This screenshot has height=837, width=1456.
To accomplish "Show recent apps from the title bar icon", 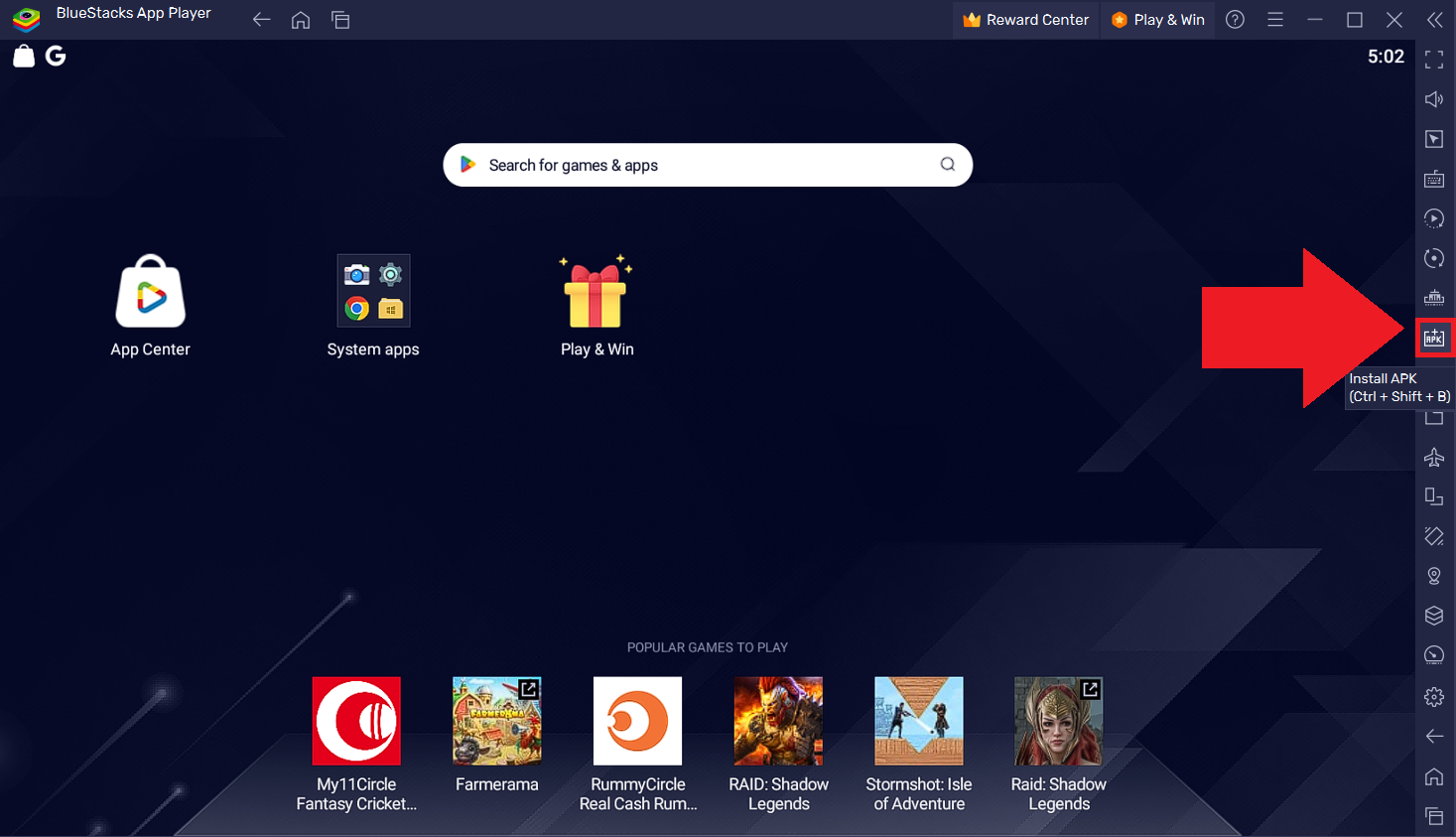I will click(340, 20).
